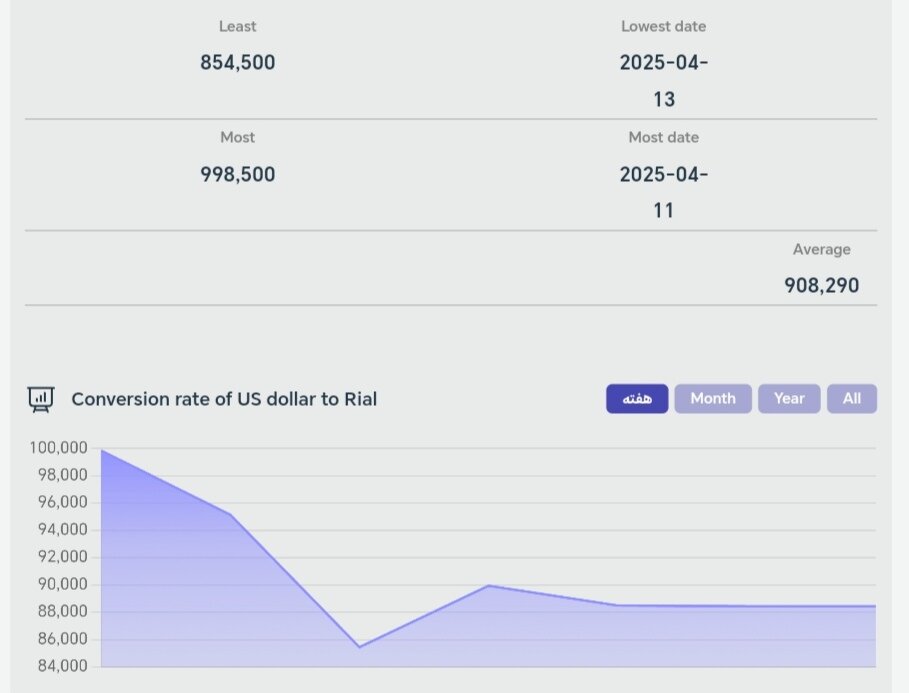Click the chart's starting peak point

[x=102, y=450]
